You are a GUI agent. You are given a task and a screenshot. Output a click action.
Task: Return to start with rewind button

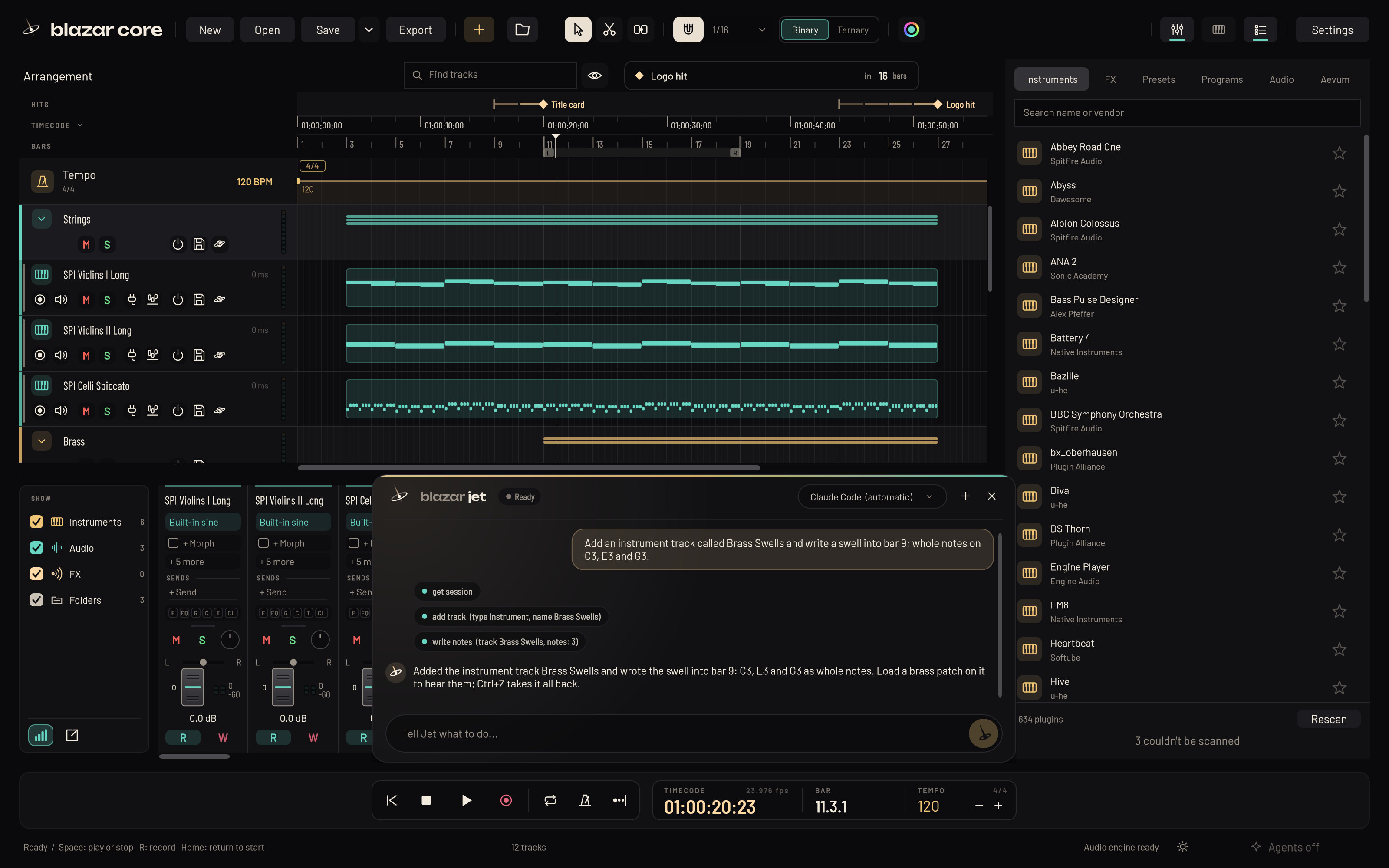pos(392,800)
